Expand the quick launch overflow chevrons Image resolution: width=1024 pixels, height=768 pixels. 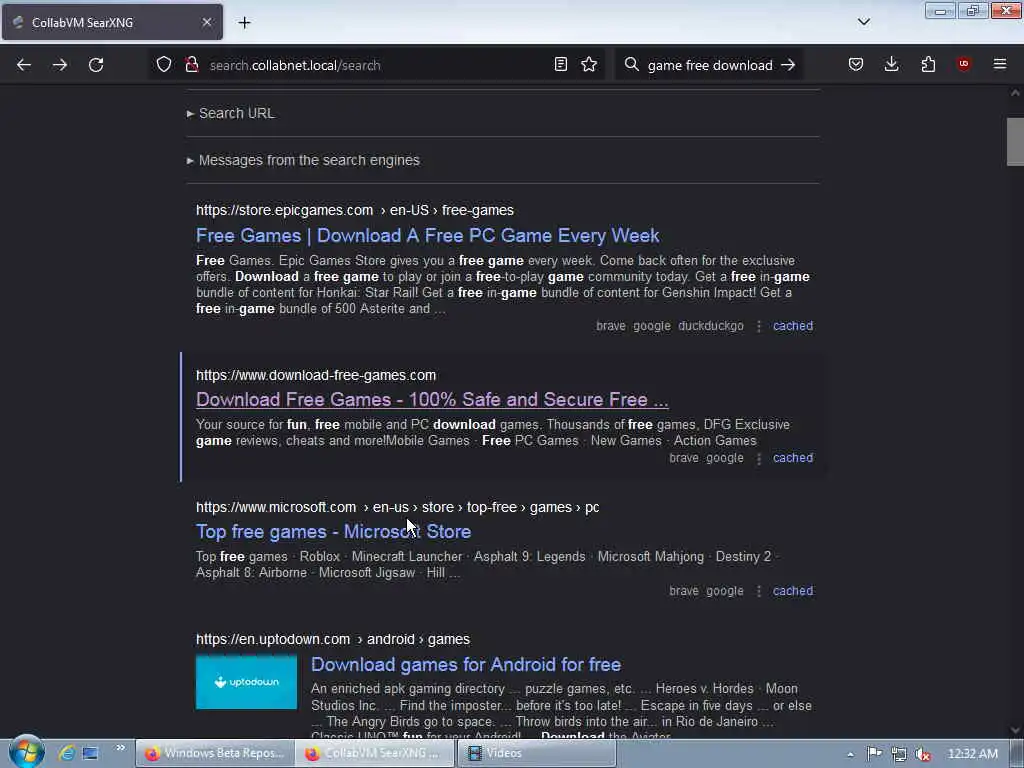tap(120, 748)
